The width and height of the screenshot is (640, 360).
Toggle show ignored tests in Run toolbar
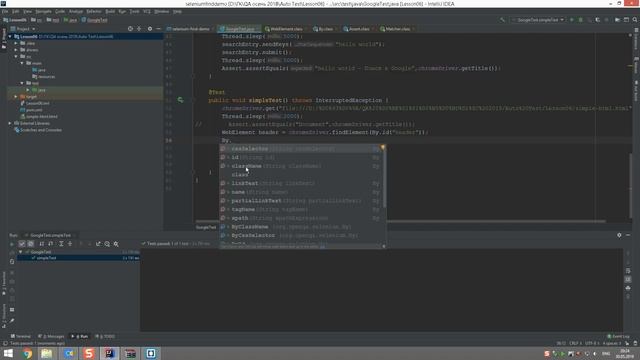click(x=31, y=244)
